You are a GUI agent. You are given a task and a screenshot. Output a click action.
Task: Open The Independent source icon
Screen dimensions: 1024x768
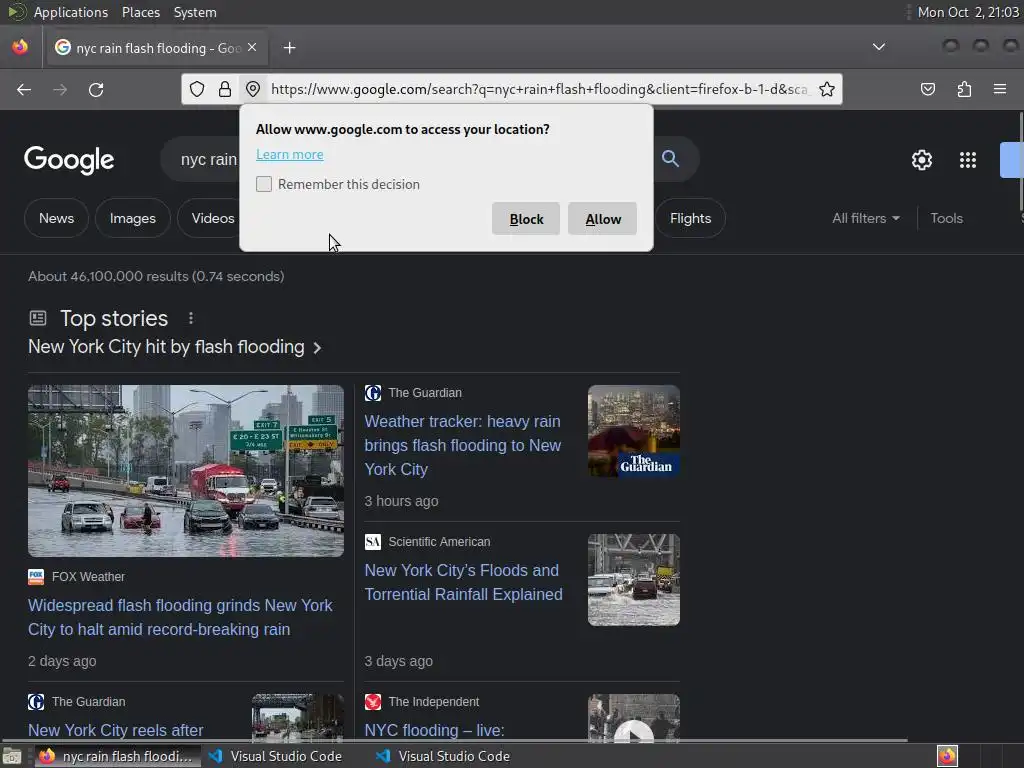click(x=373, y=702)
